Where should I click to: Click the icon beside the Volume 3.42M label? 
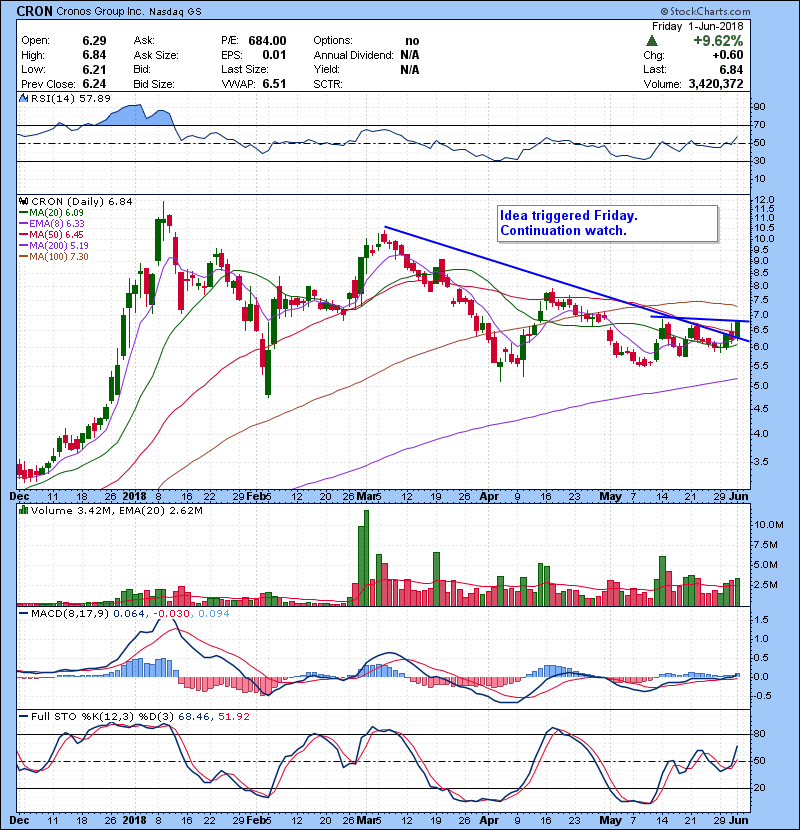click(21, 513)
